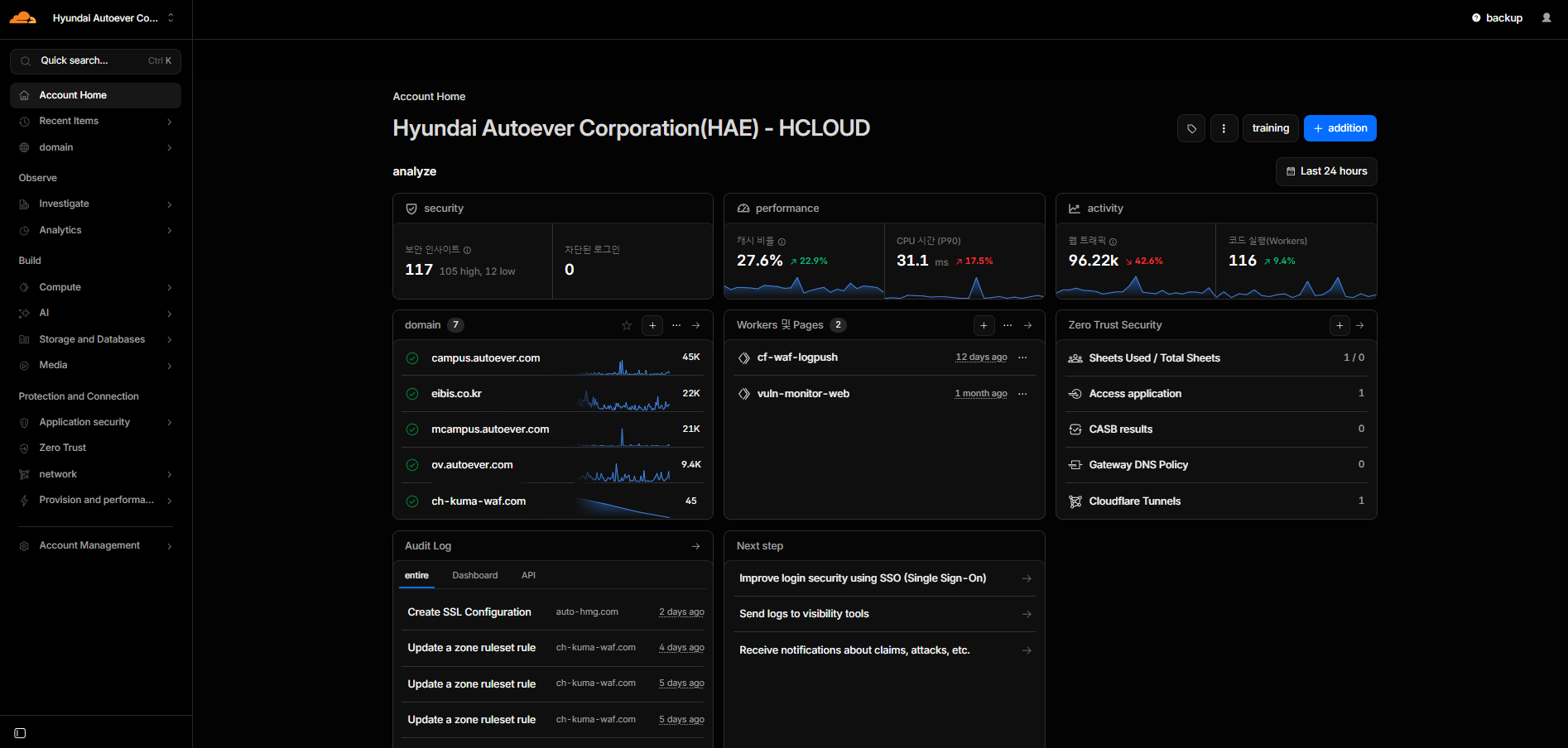Open Workers and Pages more options ellipsis
This screenshot has width=1568, height=748.
pyautogui.click(x=1008, y=325)
